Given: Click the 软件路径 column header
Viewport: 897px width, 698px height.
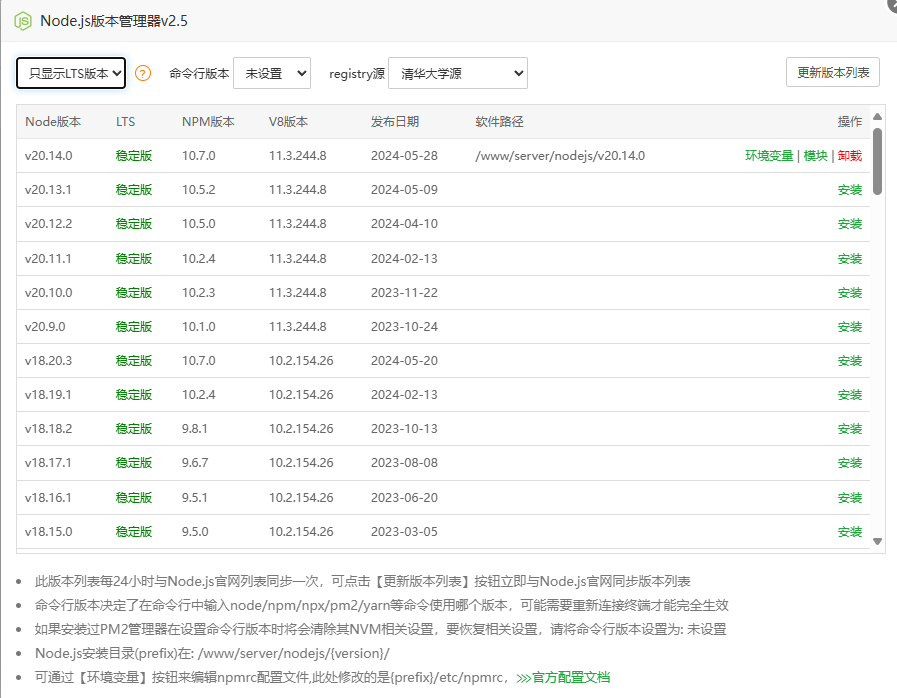Looking at the screenshot, I should coord(499,122).
